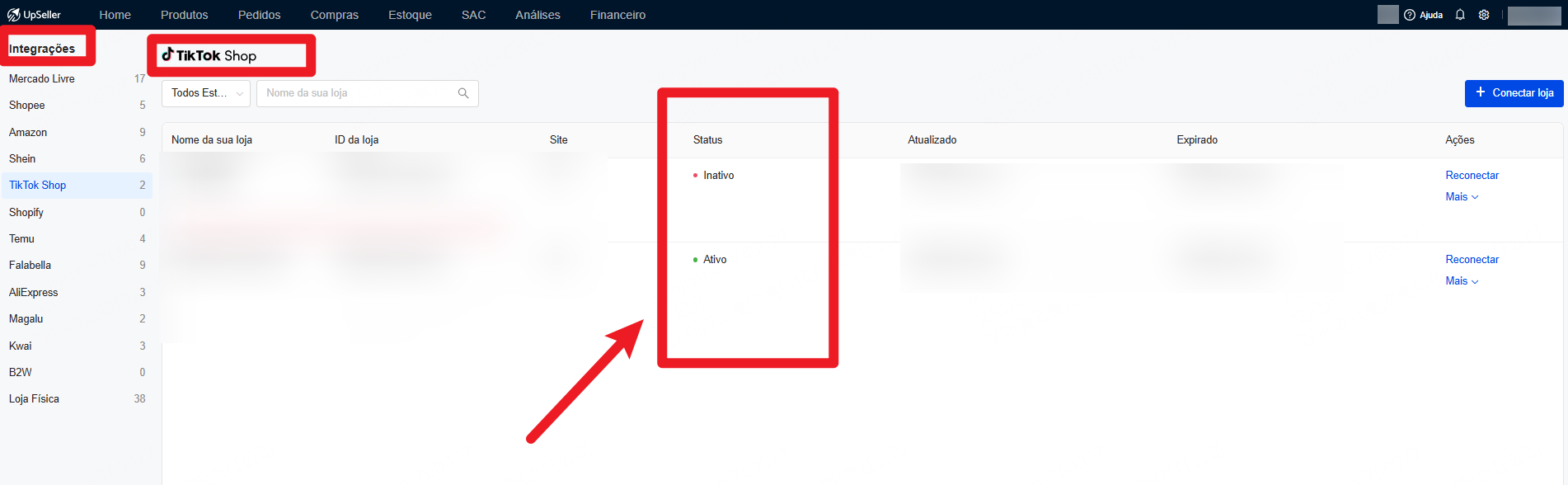Viewport: 1568px width, 485px height.
Task: Open the Estoque menu
Action: [x=410, y=15]
